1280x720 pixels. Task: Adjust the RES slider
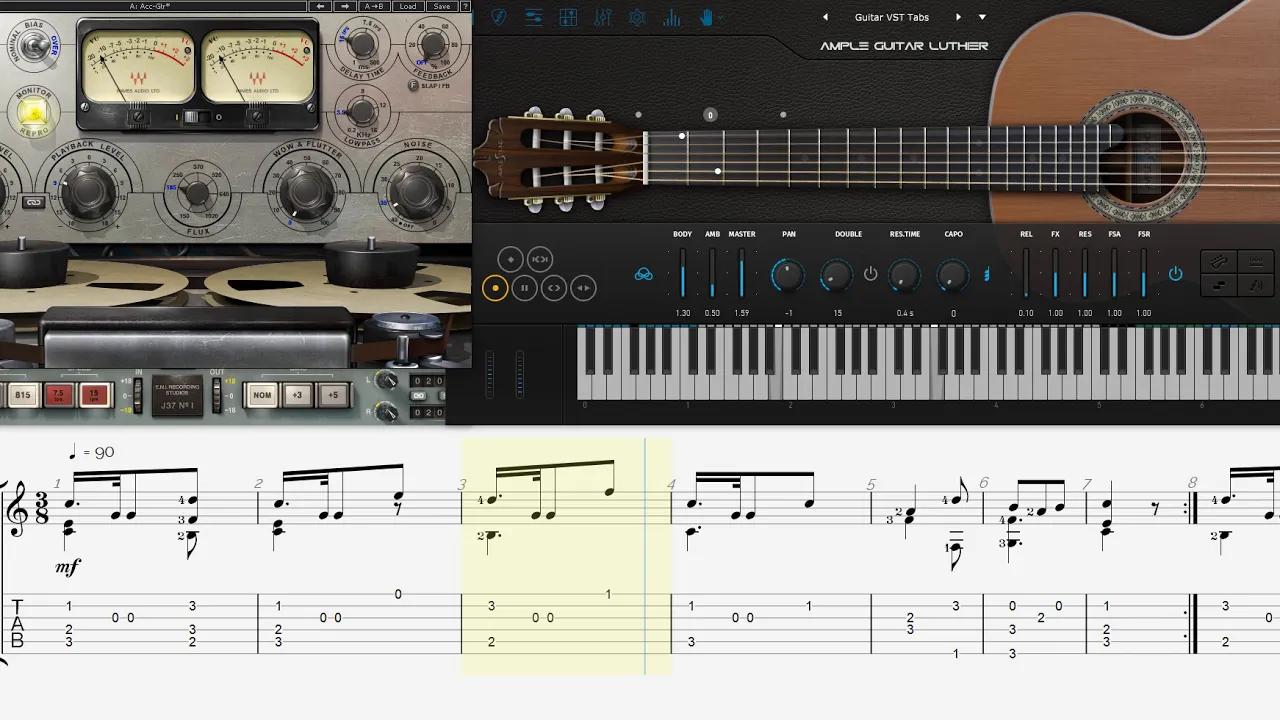click(x=1084, y=273)
